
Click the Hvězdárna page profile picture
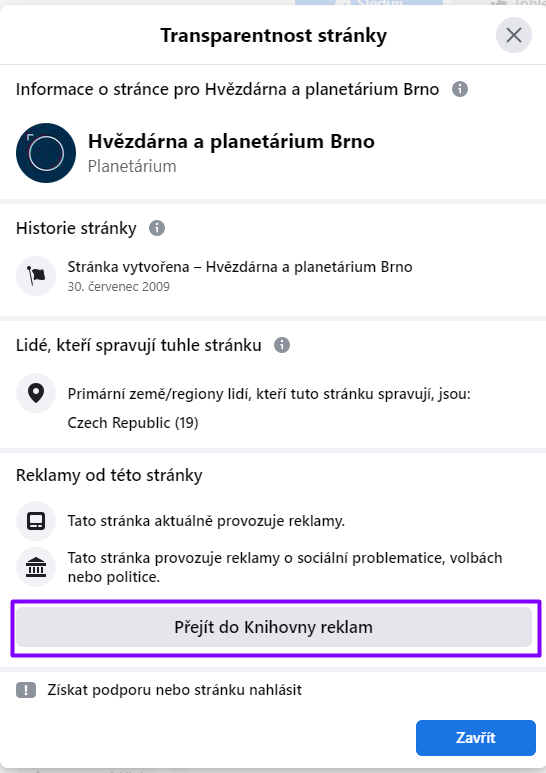coord(46,153)
